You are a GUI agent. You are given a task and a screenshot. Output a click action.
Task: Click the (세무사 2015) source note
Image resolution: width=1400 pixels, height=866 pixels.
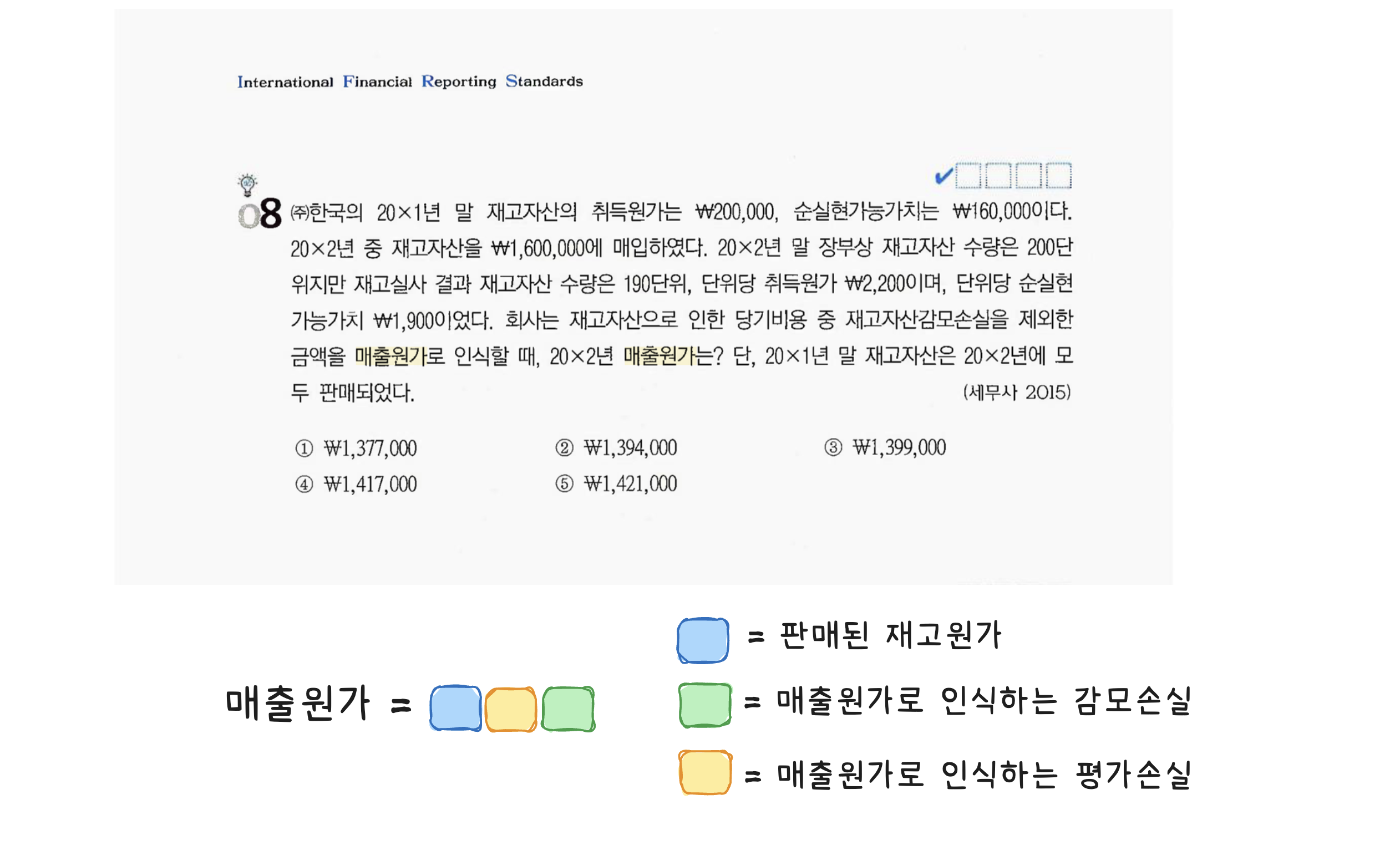pos(1016,393)
